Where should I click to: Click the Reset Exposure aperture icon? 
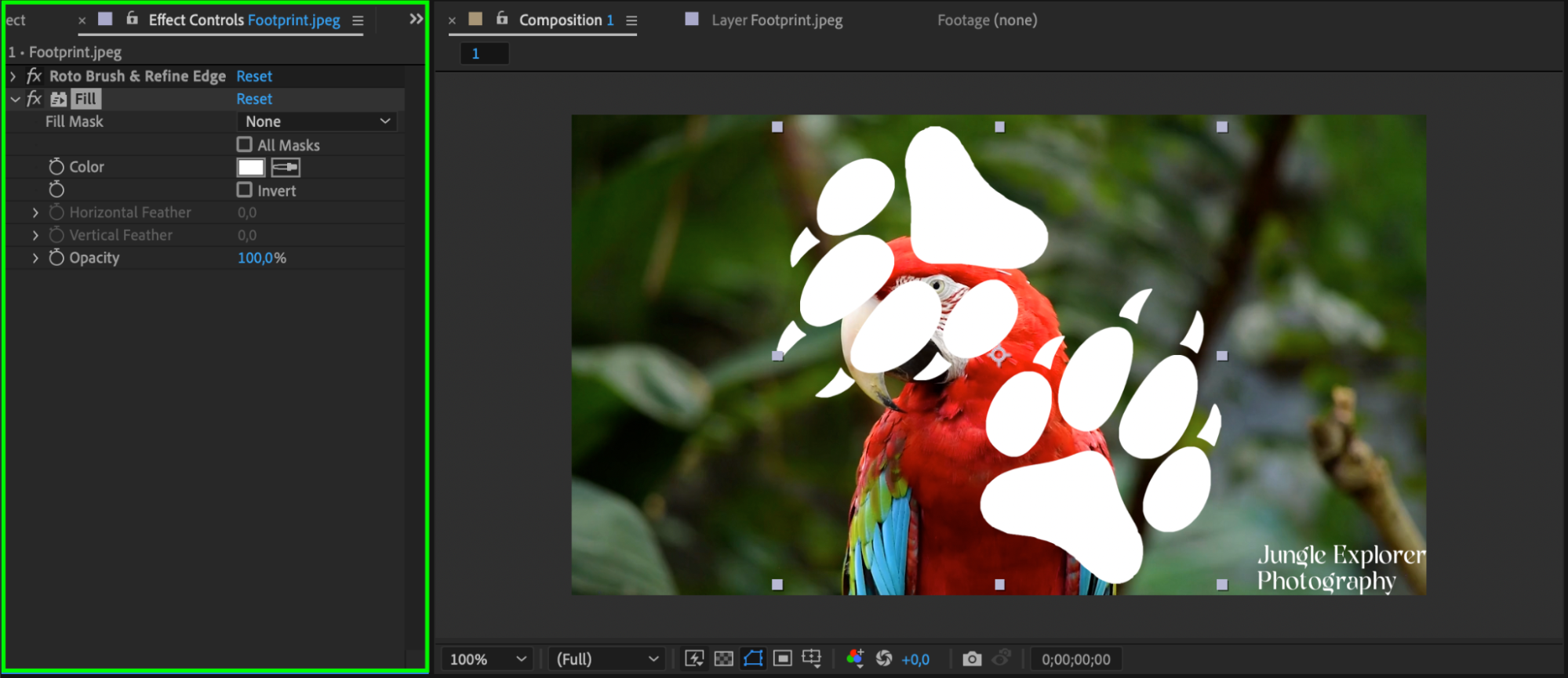coord(884,658)
